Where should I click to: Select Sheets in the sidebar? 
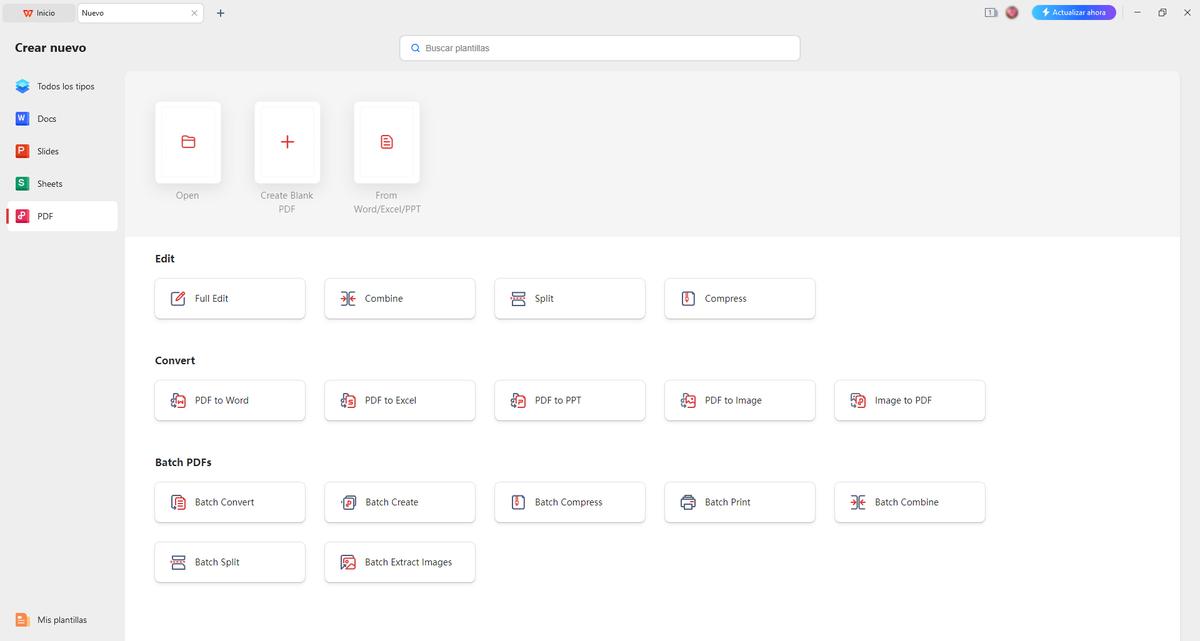(49, 184)
